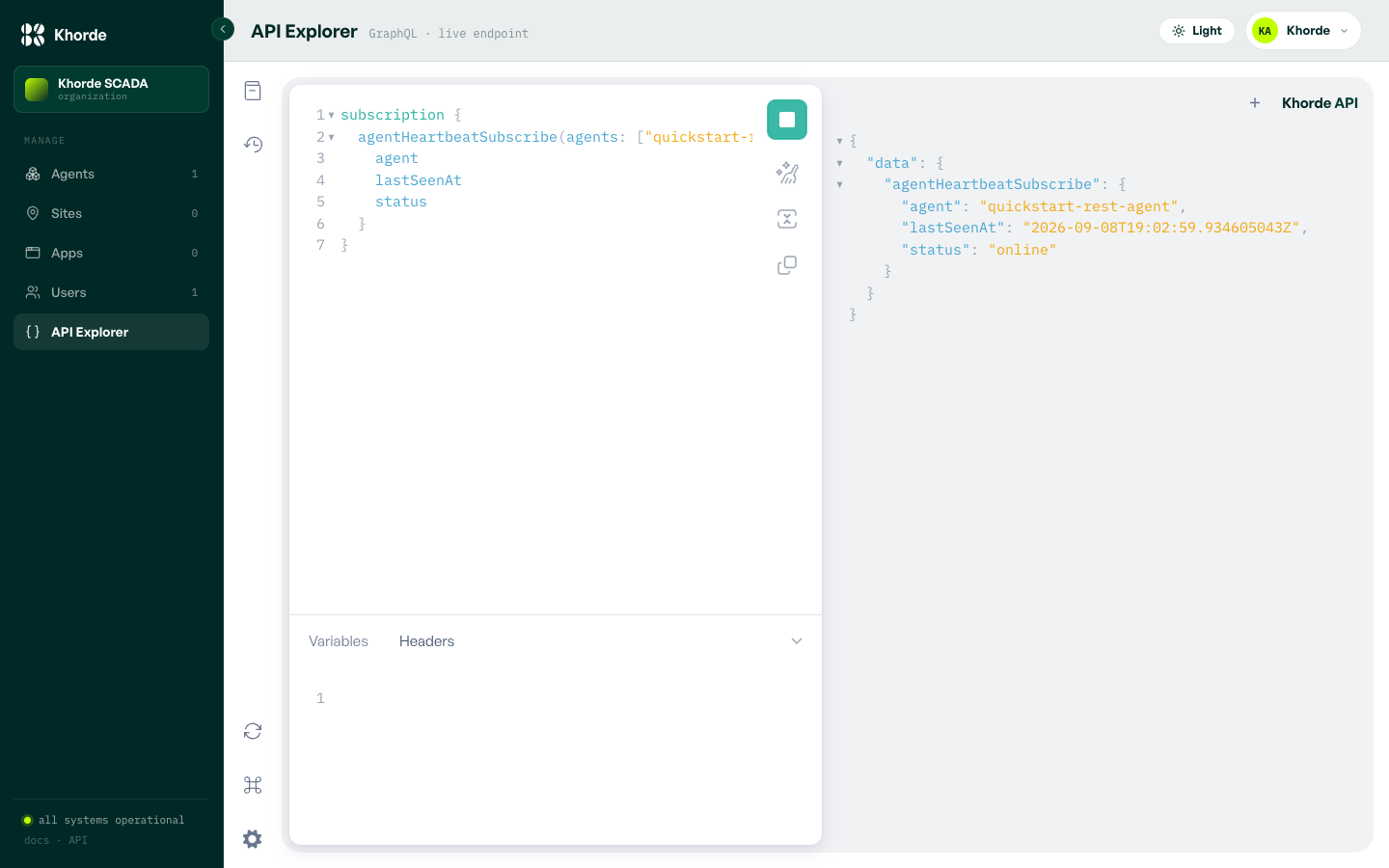
Task: Copy the query to clipboard
Action: coord(787,265)
